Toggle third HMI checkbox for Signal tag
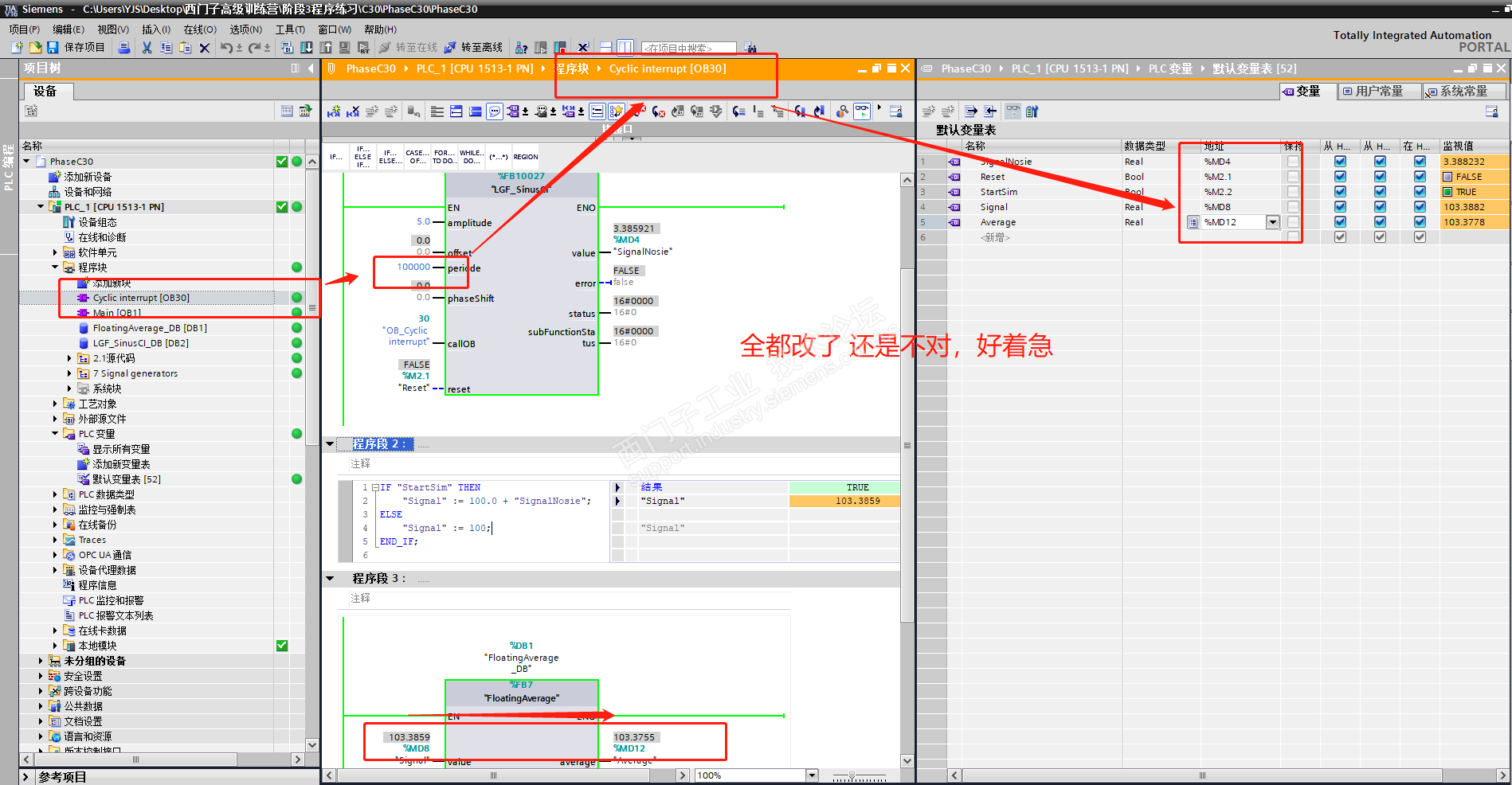Screen dimensions: 1512x785 [1420, 207]
